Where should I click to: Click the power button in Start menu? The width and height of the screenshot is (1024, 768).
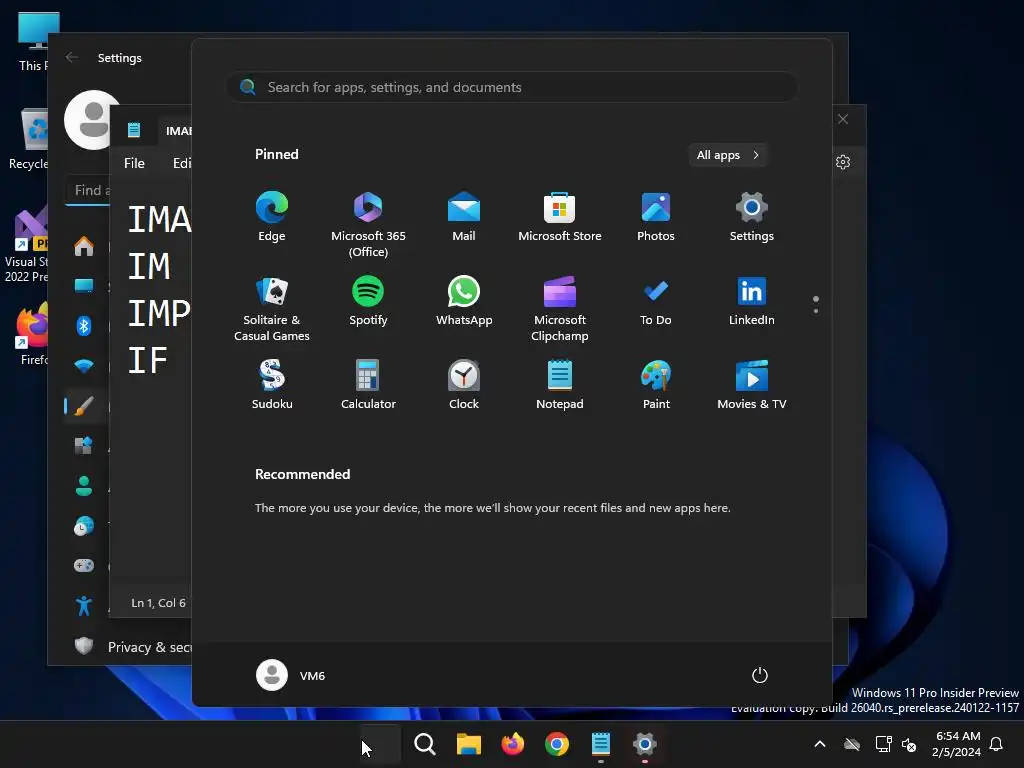click(760, 675)
